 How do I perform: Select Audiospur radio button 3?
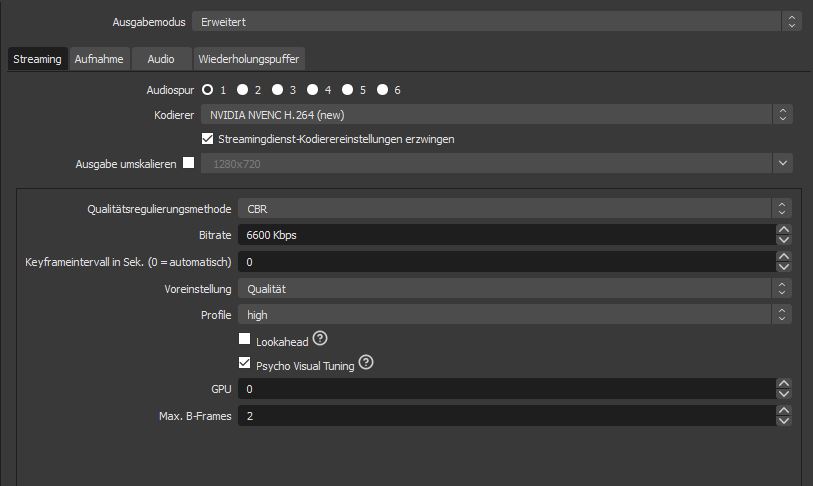(277, 90)
